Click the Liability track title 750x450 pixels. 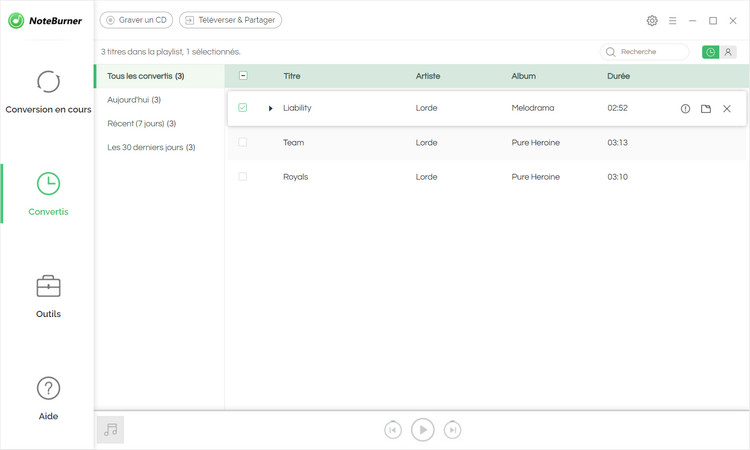[x=297, y=108]
